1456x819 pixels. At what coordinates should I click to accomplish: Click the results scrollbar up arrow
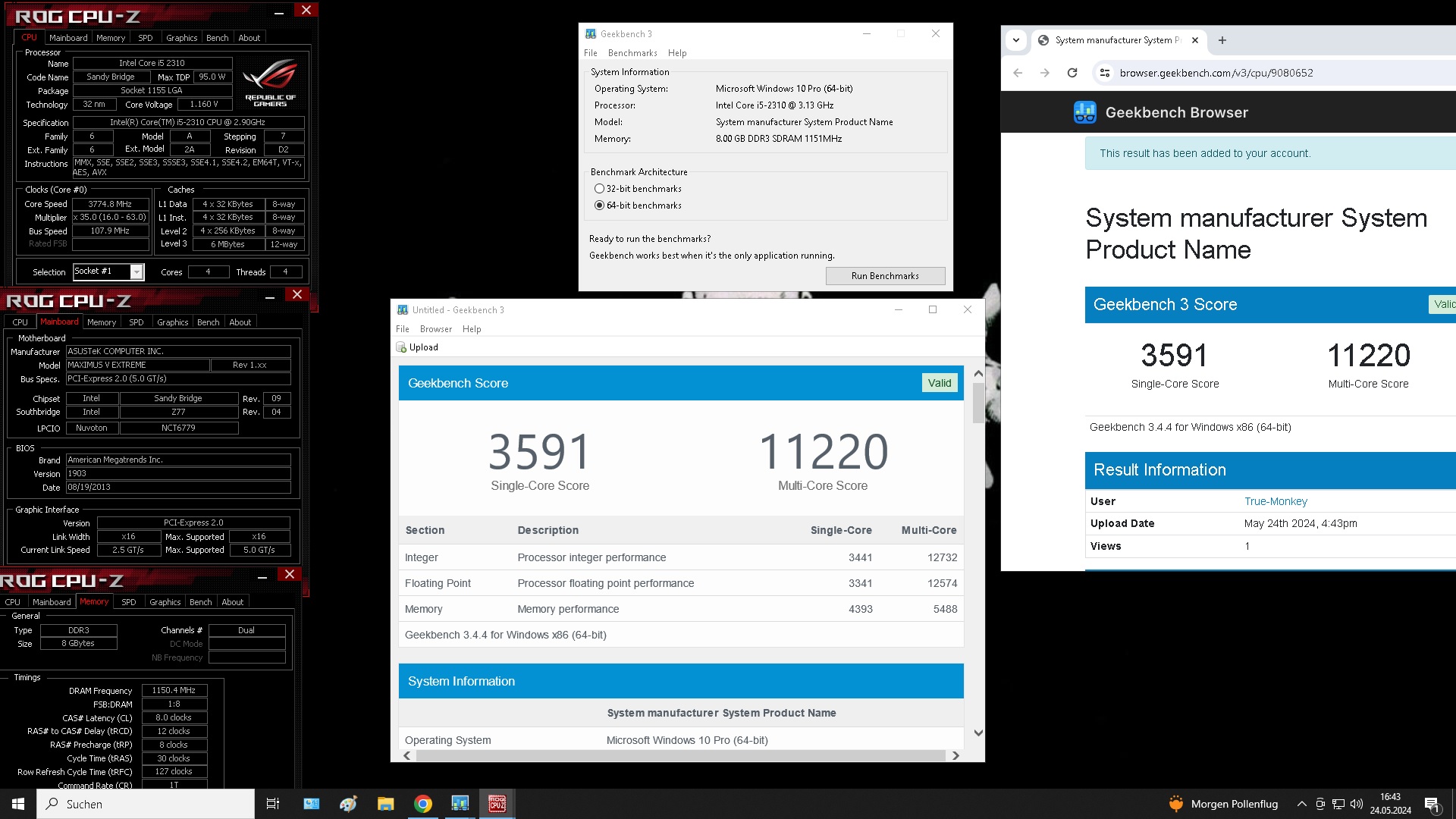pyautogui.click(x=978, y=373)
